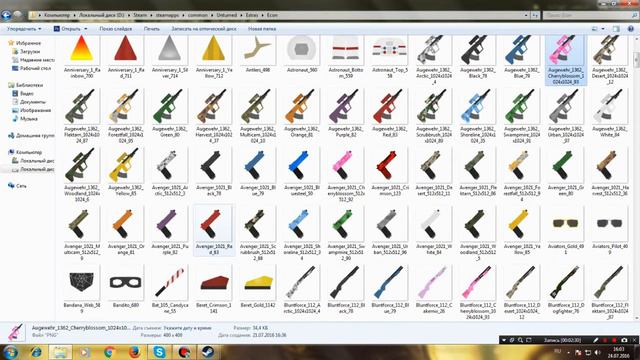Image resolution: width=640 pixels, height=360 pixels.
Task: Select the Aviators_Pilot glasses file
Action: pyautogui.click(x=609, y=231)
